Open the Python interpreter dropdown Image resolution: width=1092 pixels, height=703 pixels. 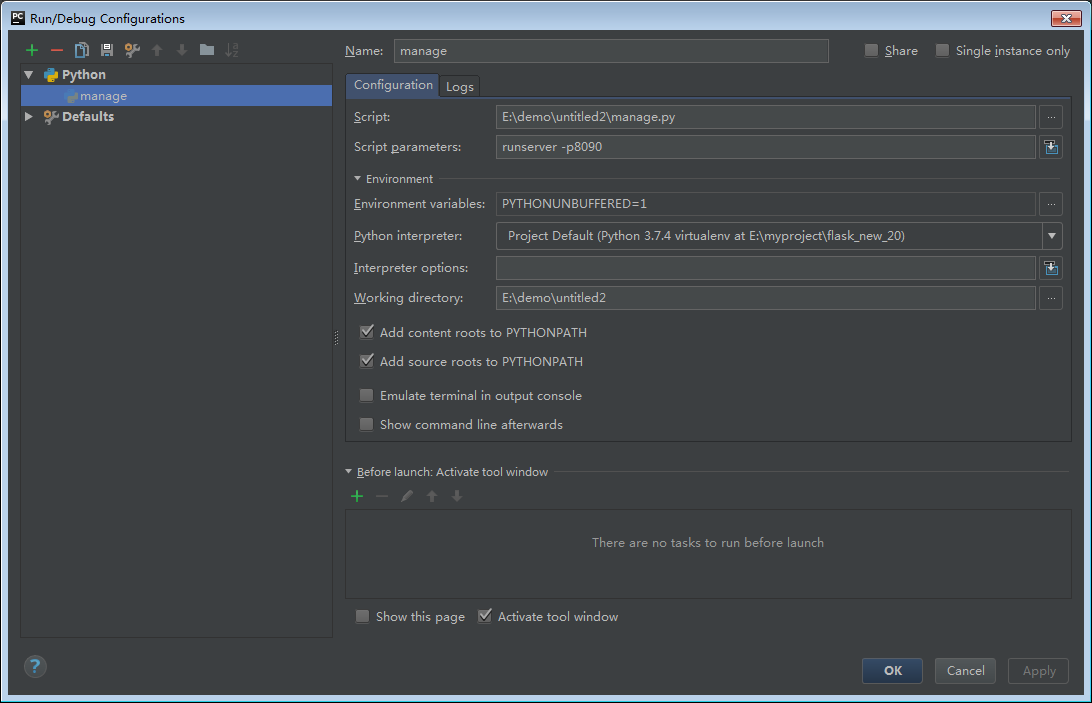click(1051, 236)
